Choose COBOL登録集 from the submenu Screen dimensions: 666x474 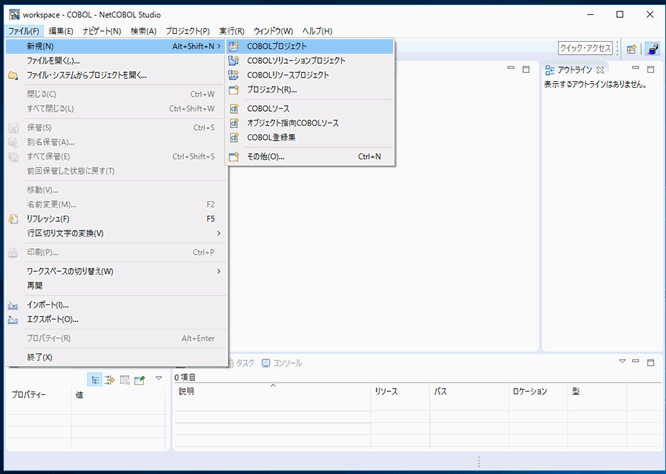tap(310, 138)
